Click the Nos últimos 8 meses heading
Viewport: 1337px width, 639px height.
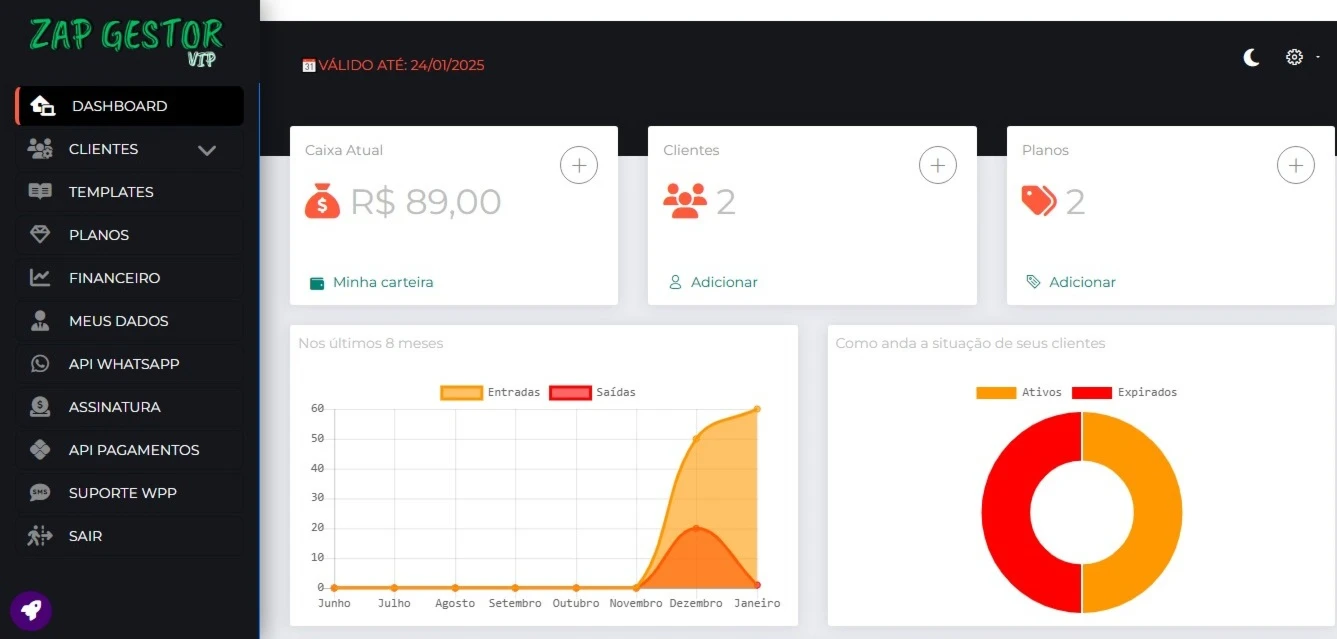[x=371, y=344]
